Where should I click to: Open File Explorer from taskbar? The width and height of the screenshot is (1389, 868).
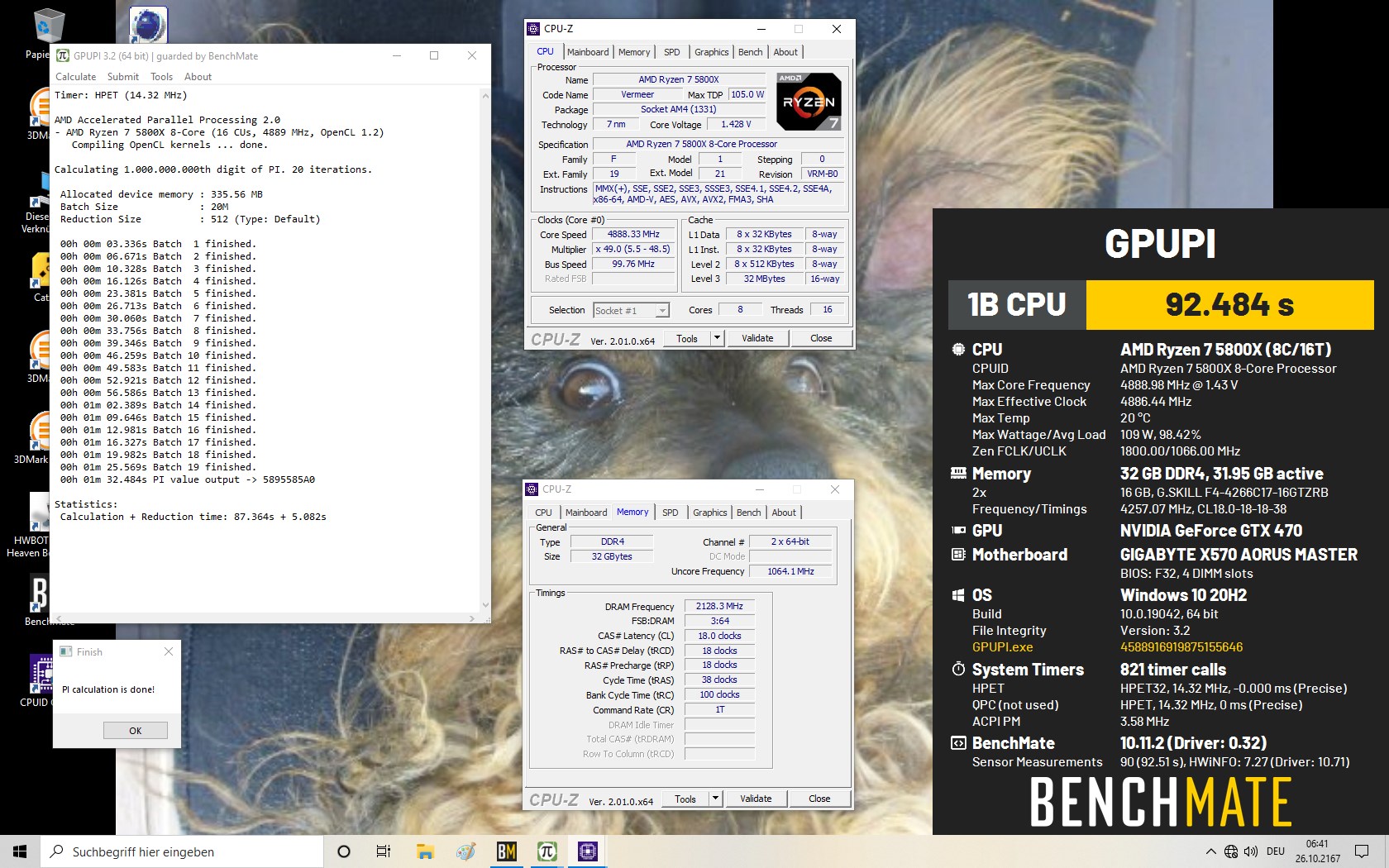[425, 851]
